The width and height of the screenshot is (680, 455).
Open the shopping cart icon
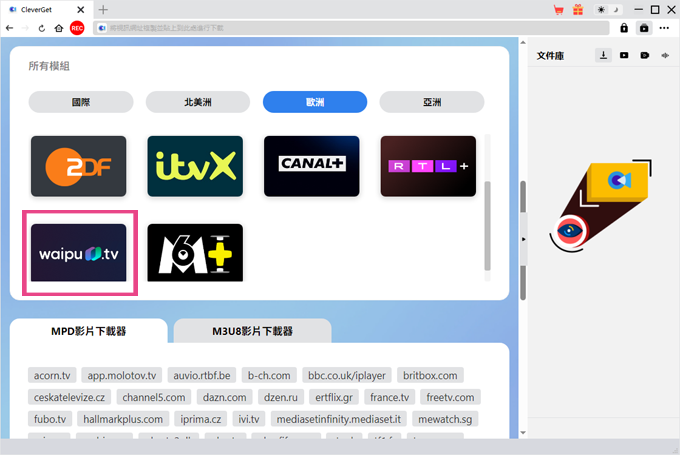559,10
